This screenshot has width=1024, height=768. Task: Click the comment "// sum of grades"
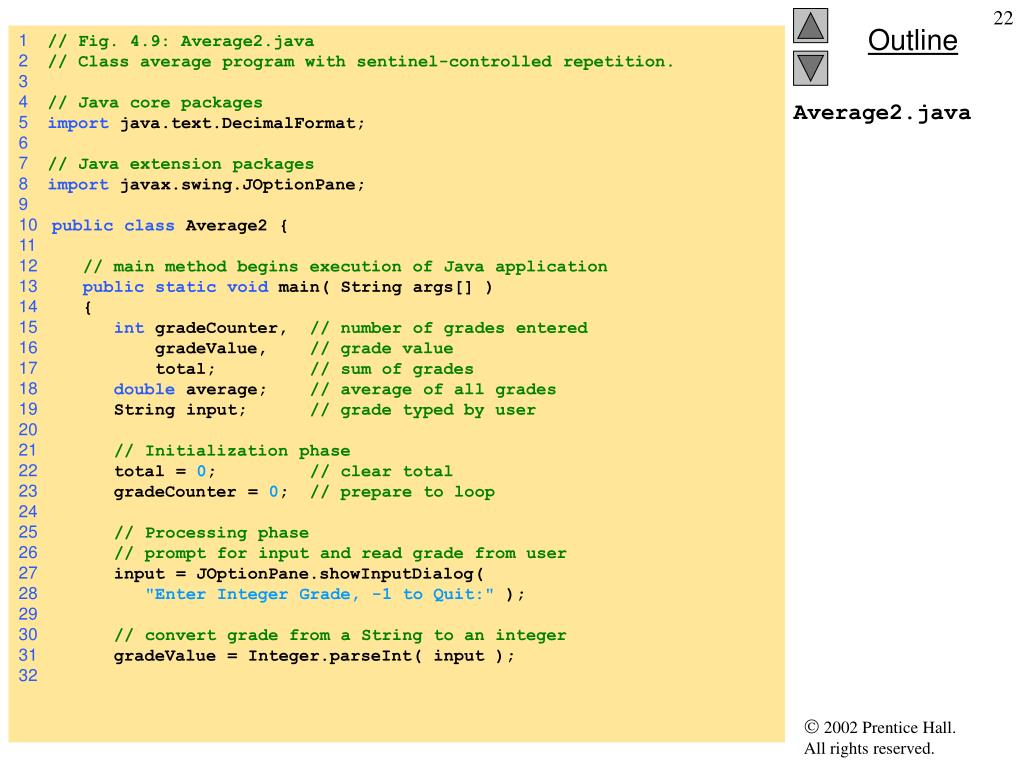392,369
